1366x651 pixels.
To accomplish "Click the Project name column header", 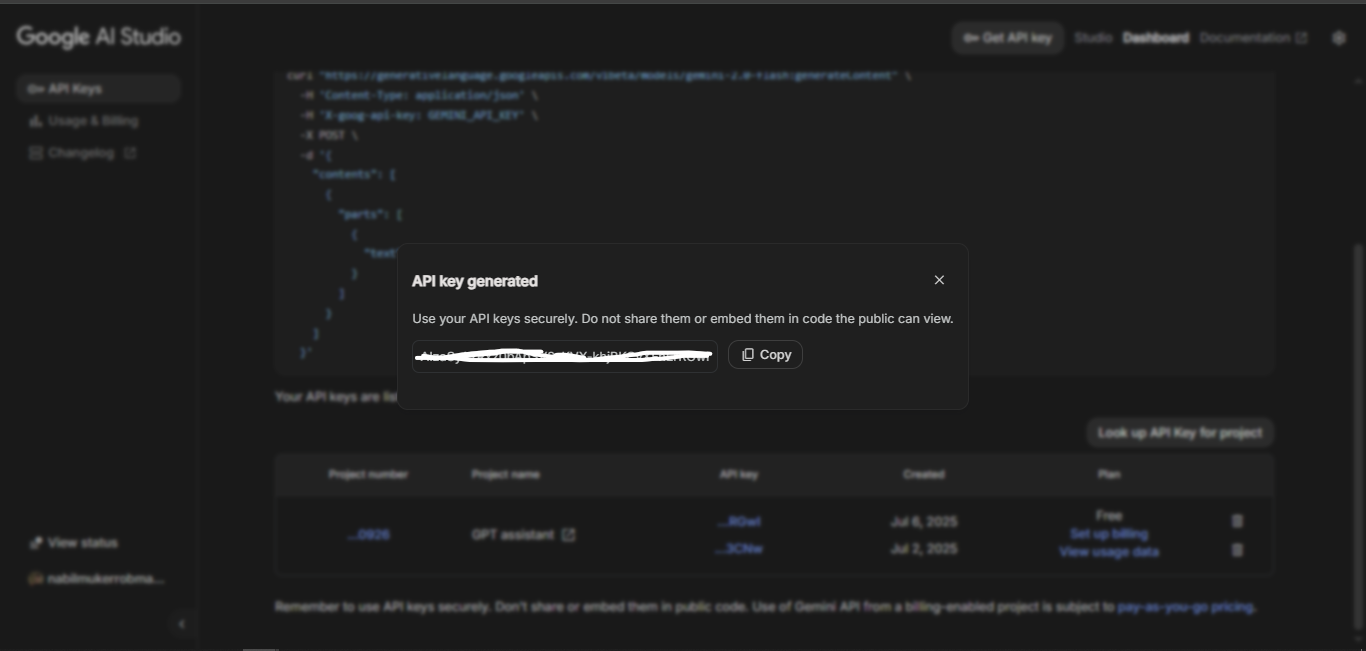I will [x=506, y=475].
